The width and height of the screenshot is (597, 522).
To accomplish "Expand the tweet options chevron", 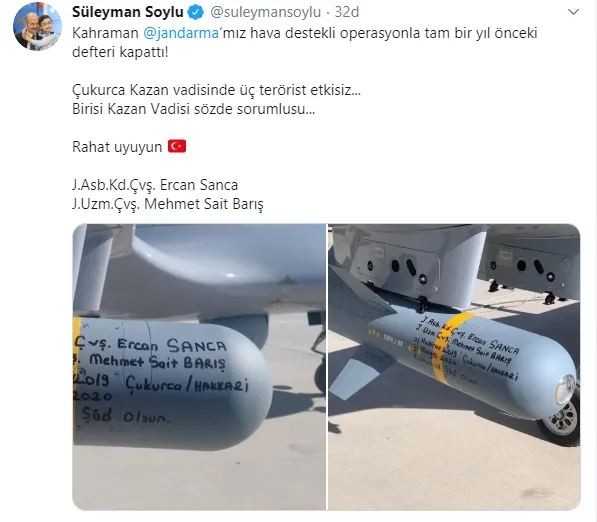I will [573, 12].
